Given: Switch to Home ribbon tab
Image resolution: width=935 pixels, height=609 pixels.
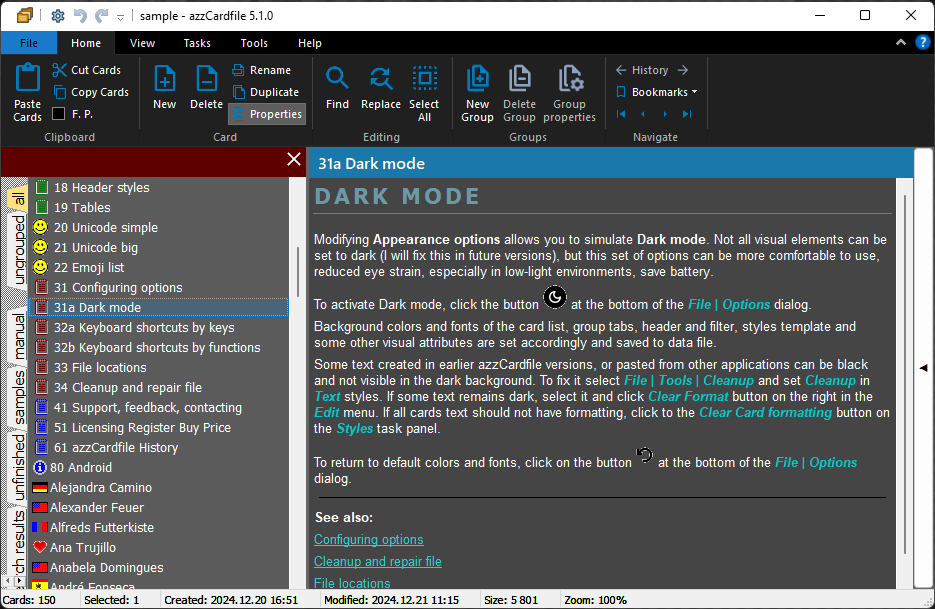Looking at the screenshot, I should 86,43.
